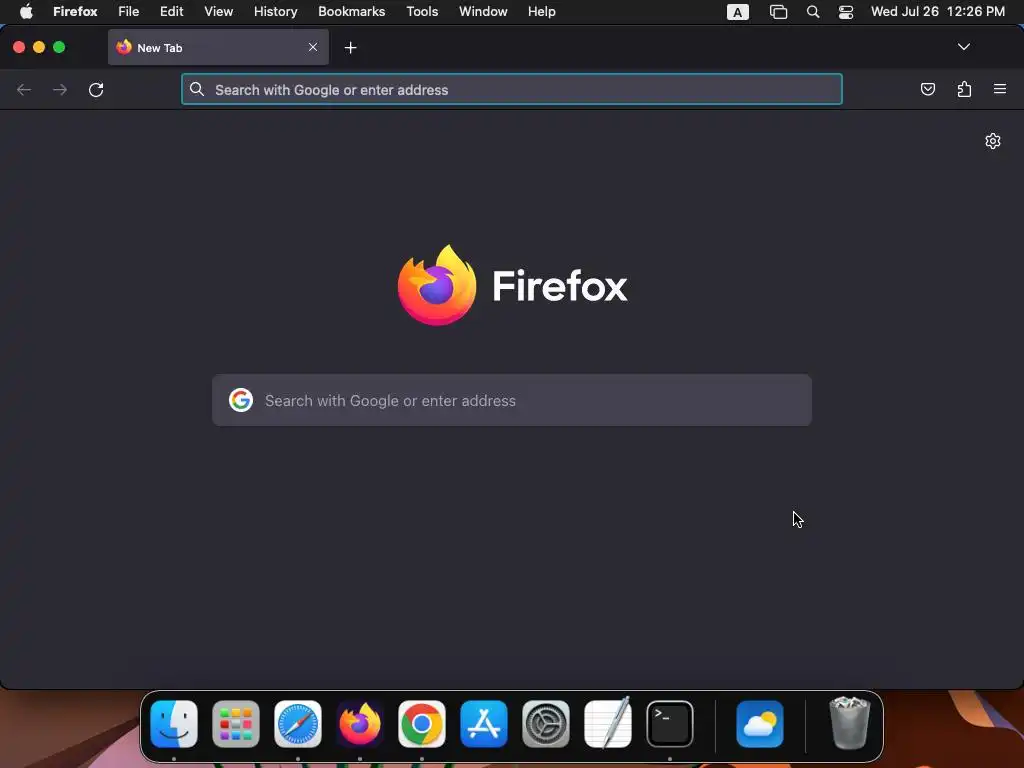
Task: Click the Firefox logo on new tab page
Action: point(437,285)
